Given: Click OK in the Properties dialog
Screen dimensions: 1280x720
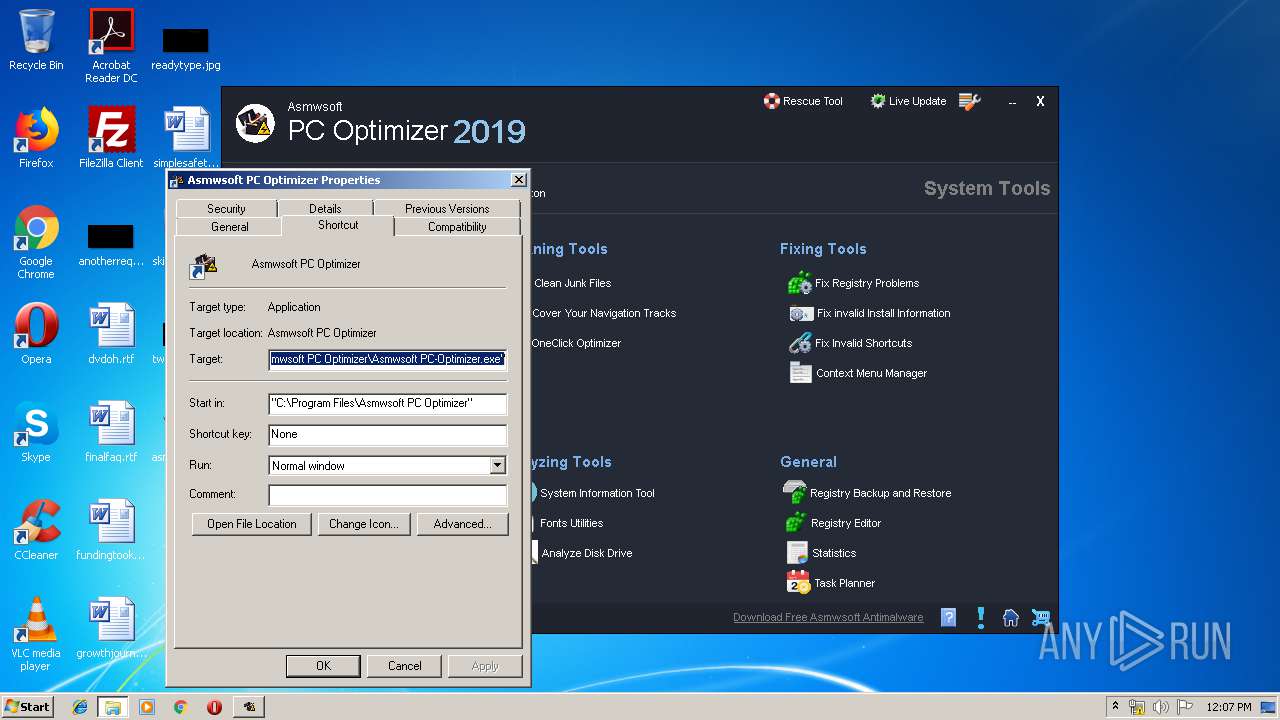Looking at the screenshot, I should 323,666.
